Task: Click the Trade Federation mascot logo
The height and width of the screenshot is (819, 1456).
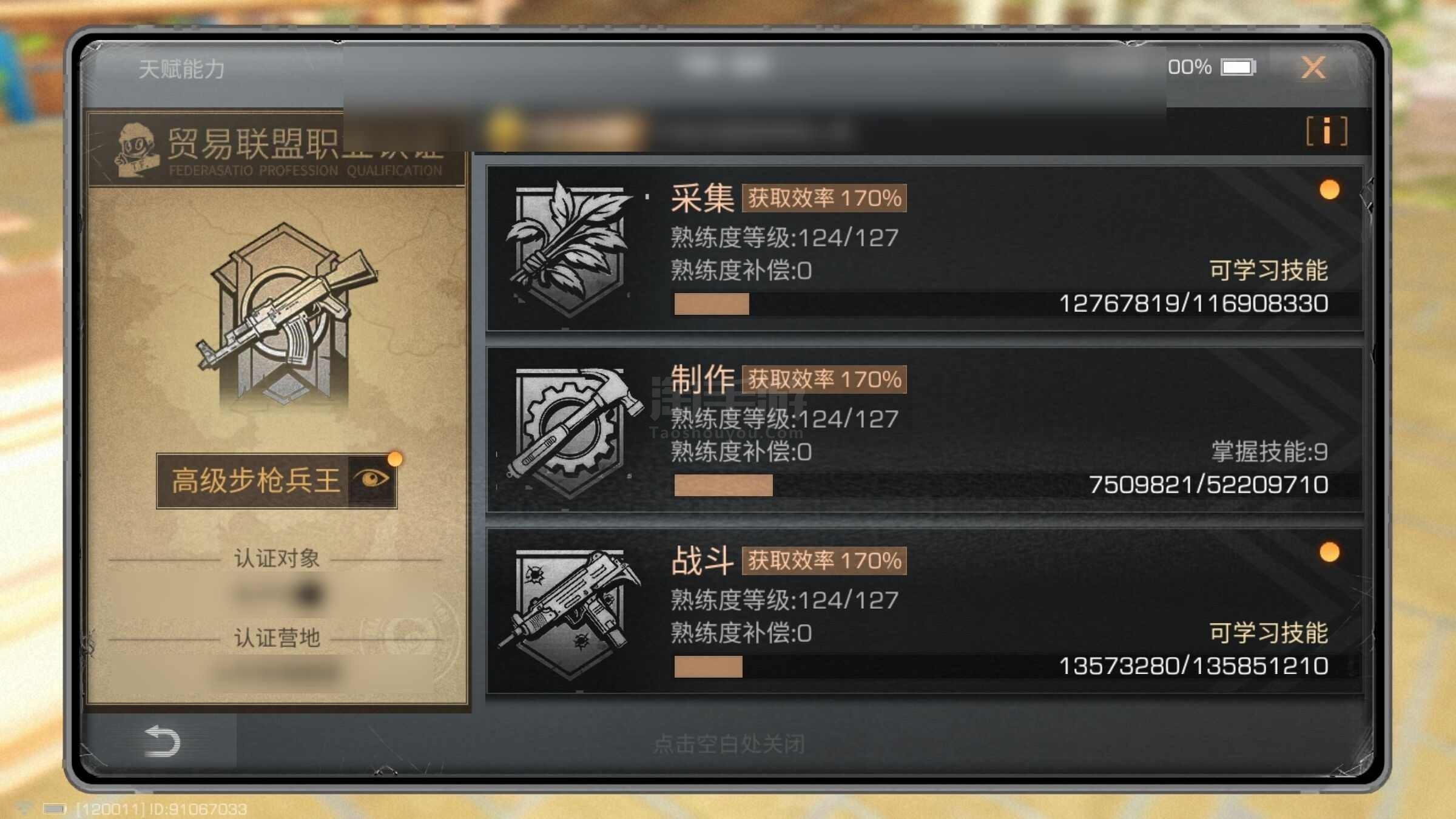Action: click(136, 149)
